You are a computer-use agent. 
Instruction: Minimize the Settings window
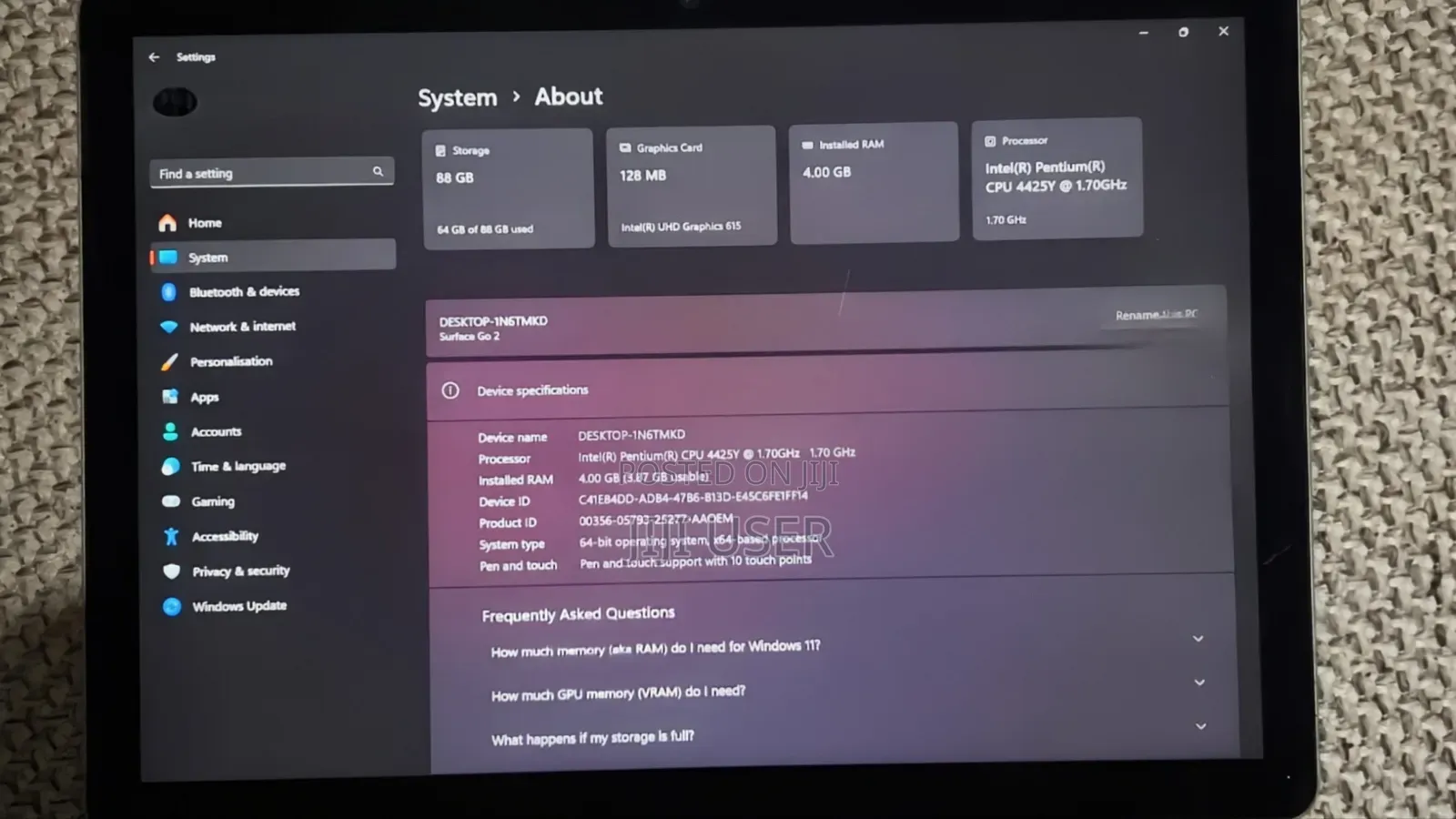[x=1144, y=33]
